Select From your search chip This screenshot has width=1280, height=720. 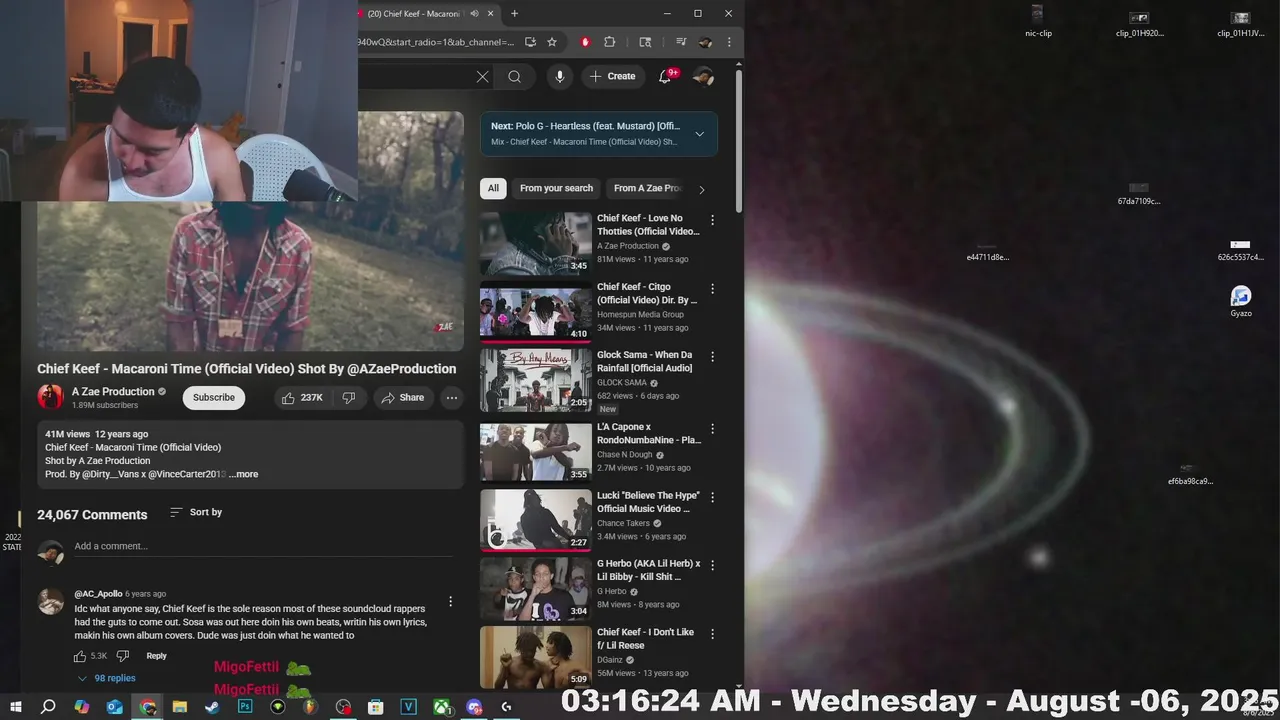(x=556, y=188)
